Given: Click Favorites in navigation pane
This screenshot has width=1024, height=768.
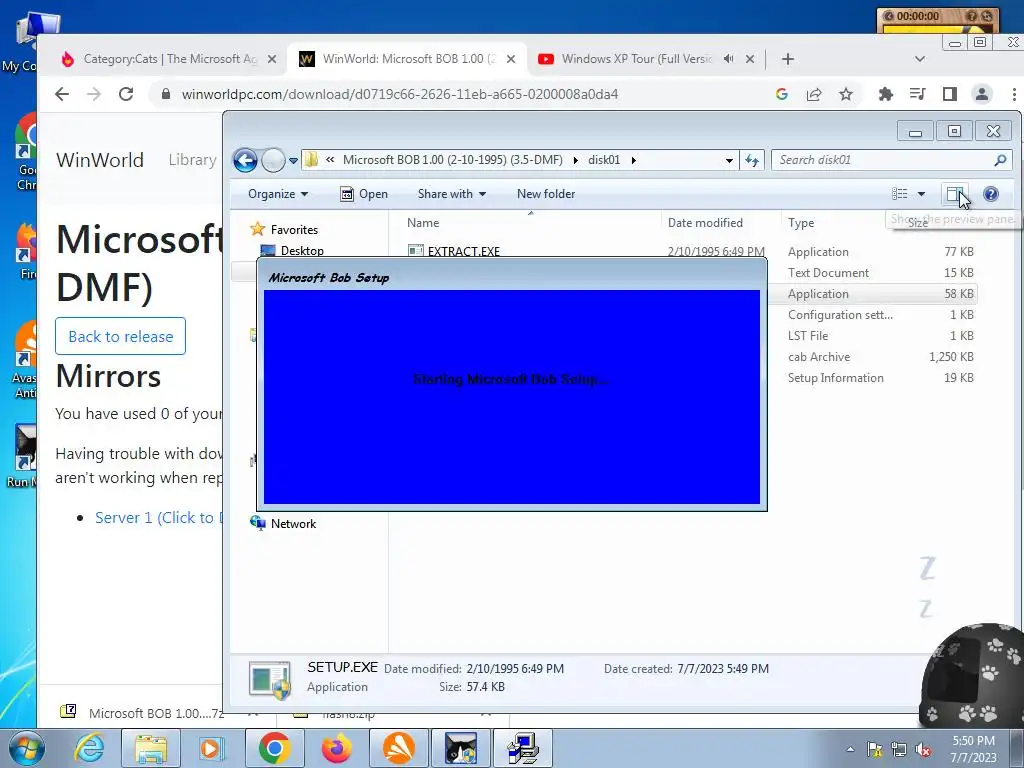Looking at the screenshot, I should click(294, 230).
